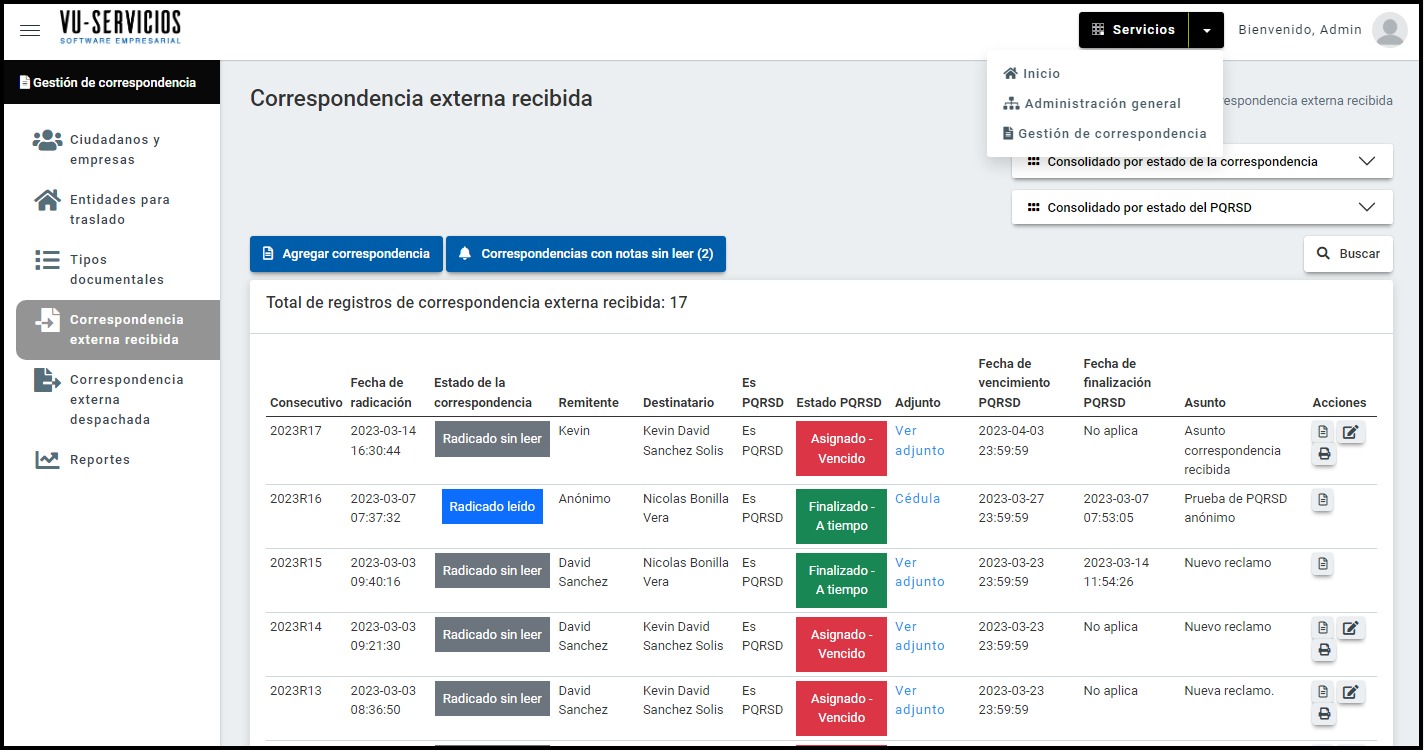Select Administración general in the dropdown menu
The width and height of the screenshot is (1424, 750).
point(1101,104)
